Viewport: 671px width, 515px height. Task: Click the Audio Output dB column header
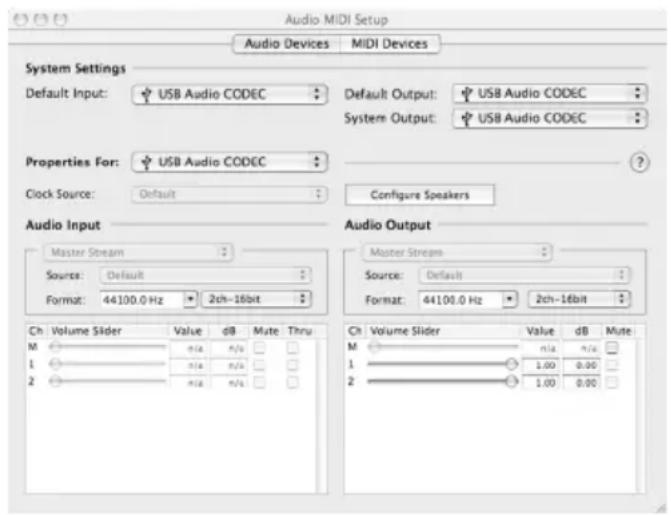pyautogui.click(x=582, y=331)
